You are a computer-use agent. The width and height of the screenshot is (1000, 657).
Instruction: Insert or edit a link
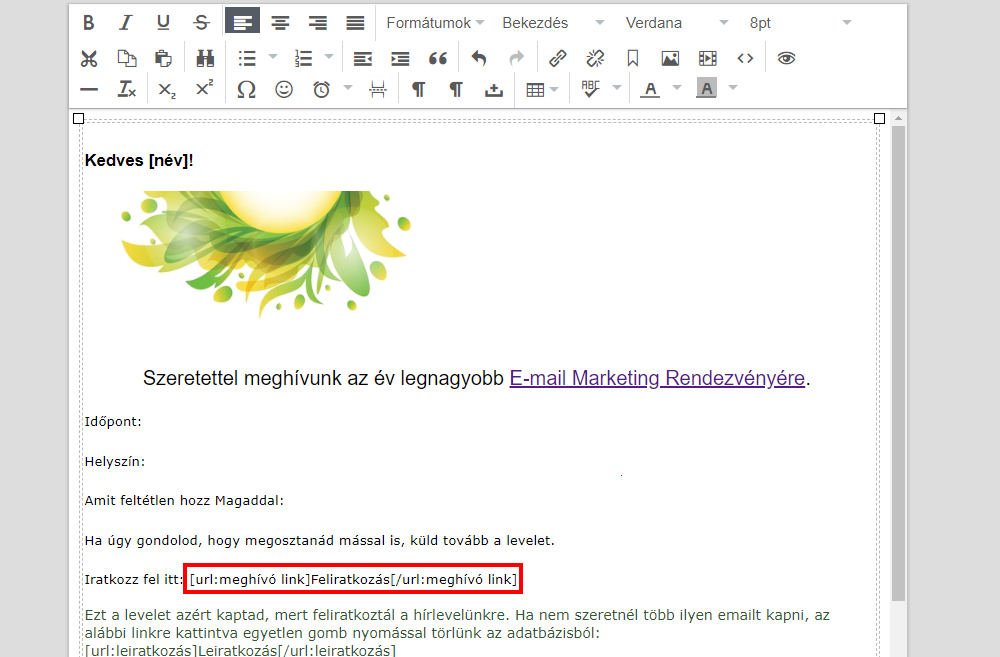coord(557,59)
